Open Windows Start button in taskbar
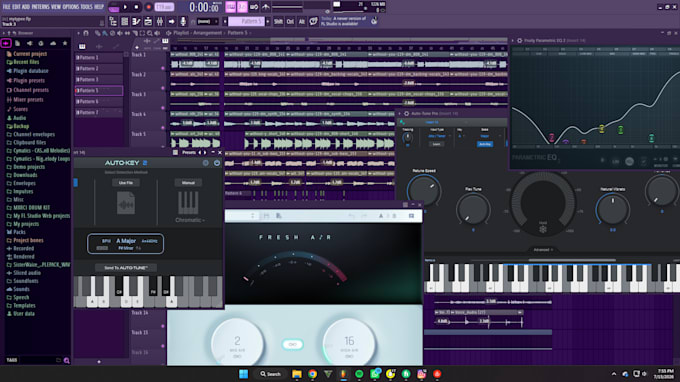The height and width of the screenshot is (382, 680). (x=243, y=374)
